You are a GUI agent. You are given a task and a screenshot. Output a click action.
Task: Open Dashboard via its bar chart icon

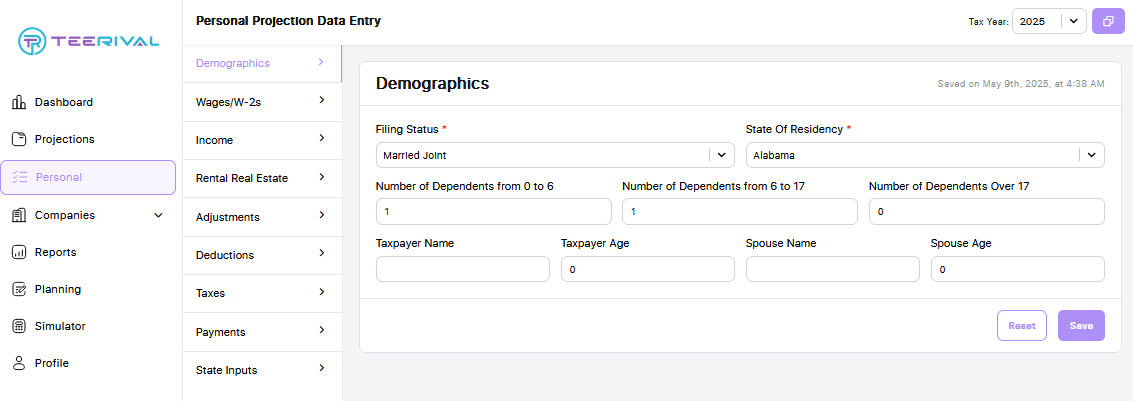click(20, 102)
